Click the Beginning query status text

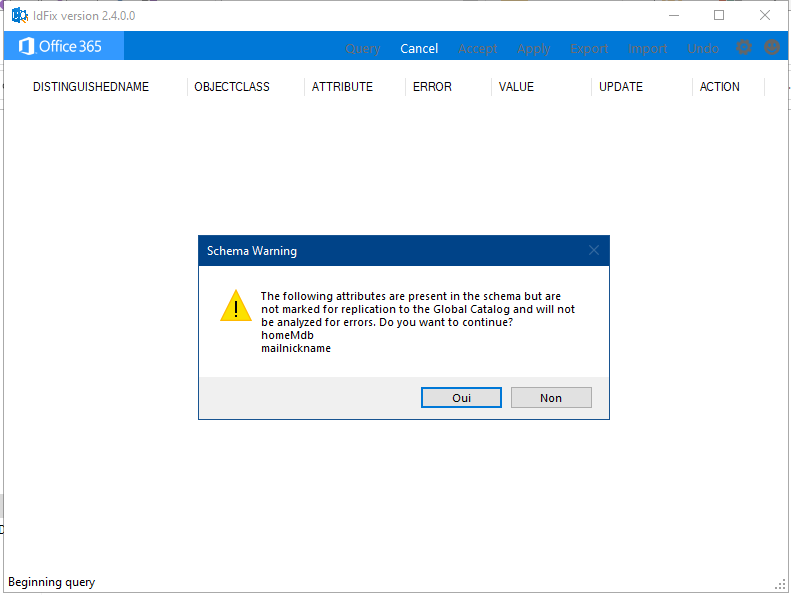51,582
